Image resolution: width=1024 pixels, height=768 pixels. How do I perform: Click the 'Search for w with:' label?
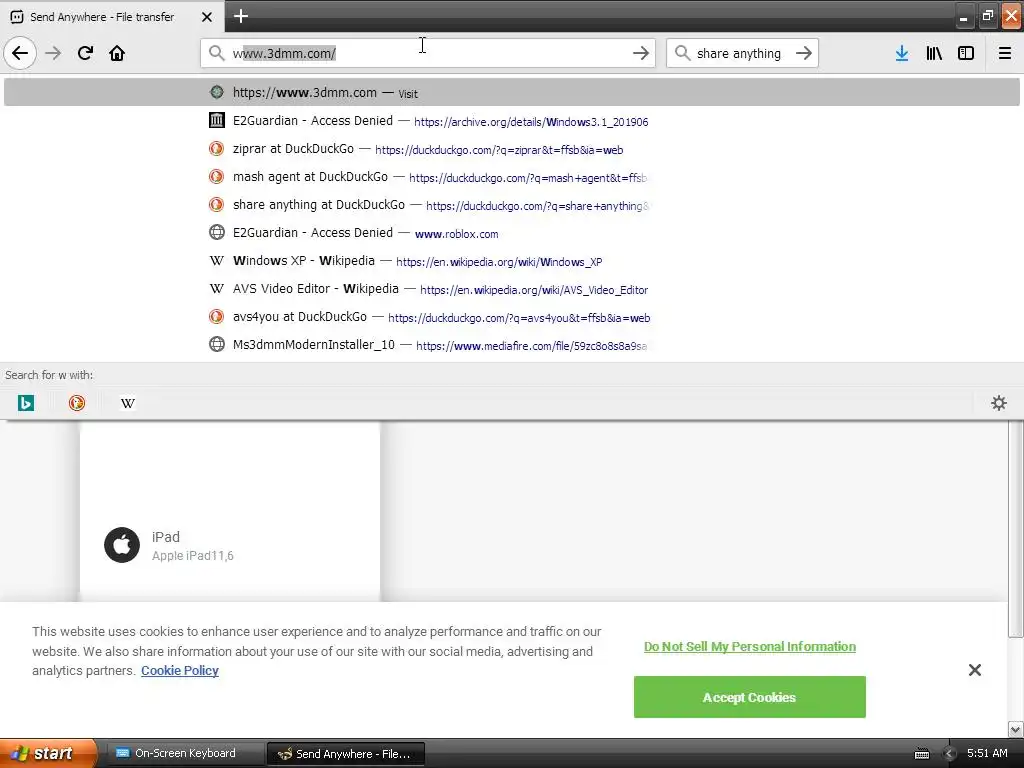[49, 375]
